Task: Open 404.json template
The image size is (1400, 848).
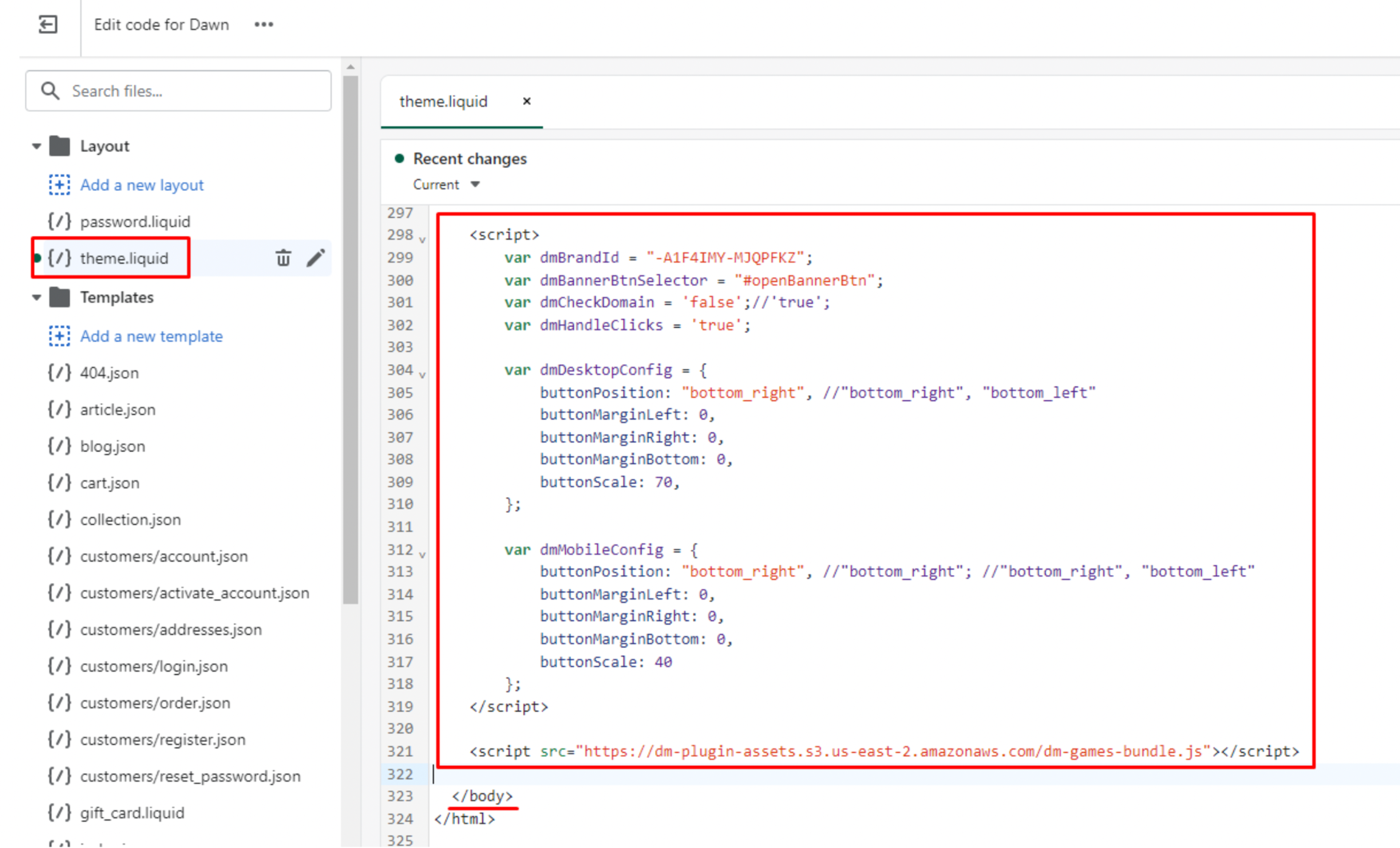Action: tap(109, 373)
